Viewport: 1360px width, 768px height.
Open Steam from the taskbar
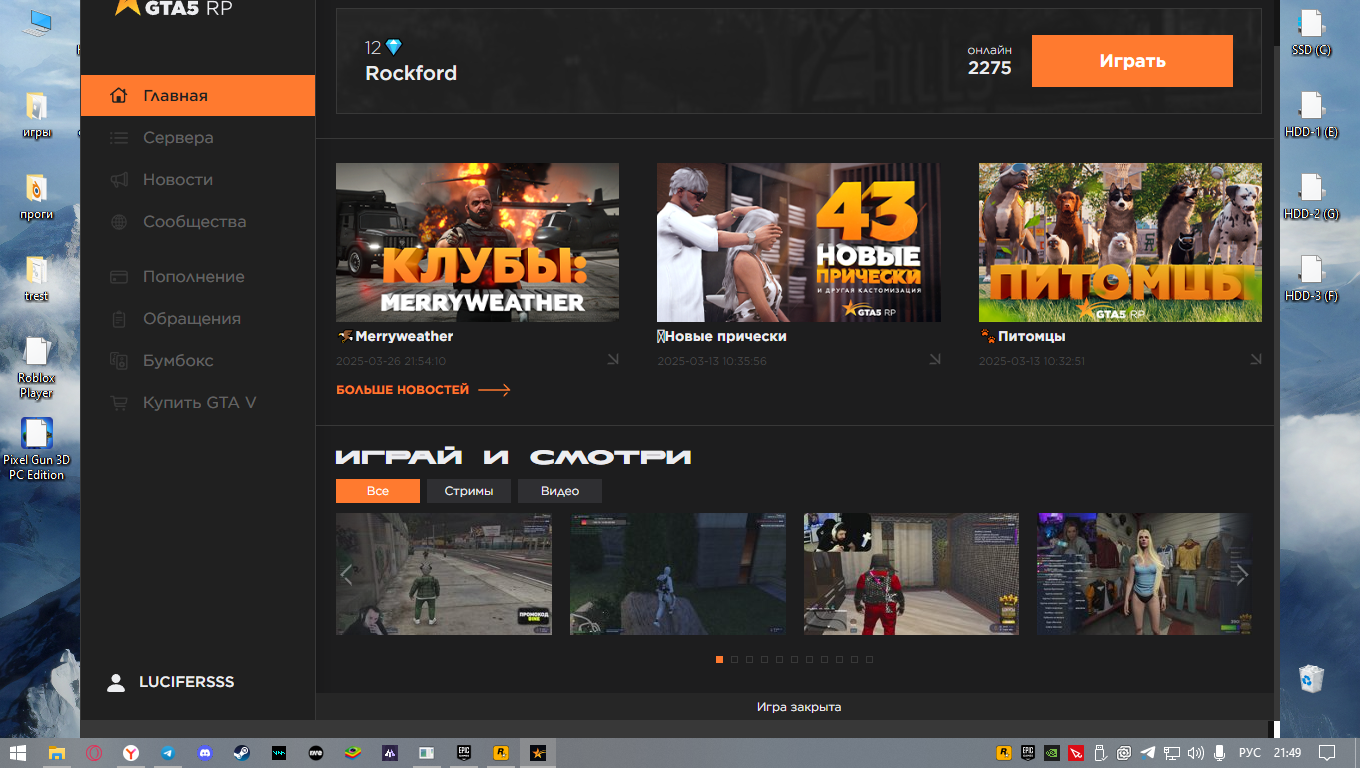(x=241, y=753)
